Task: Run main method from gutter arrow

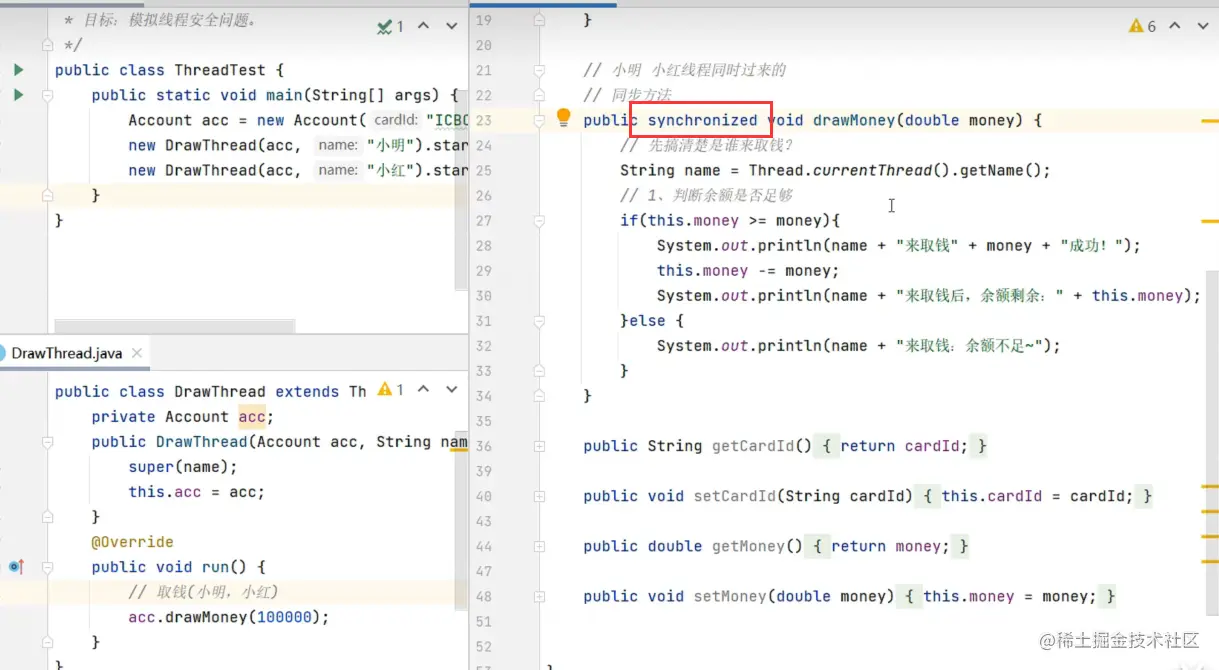Action: (x=18, y=95)
